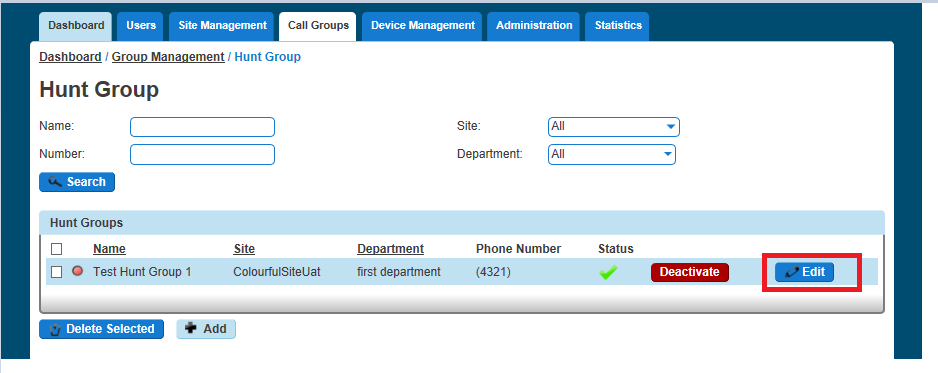This screenshot has height=373, width=938.
Task: Click the first department cell
Action: point(399,272)
